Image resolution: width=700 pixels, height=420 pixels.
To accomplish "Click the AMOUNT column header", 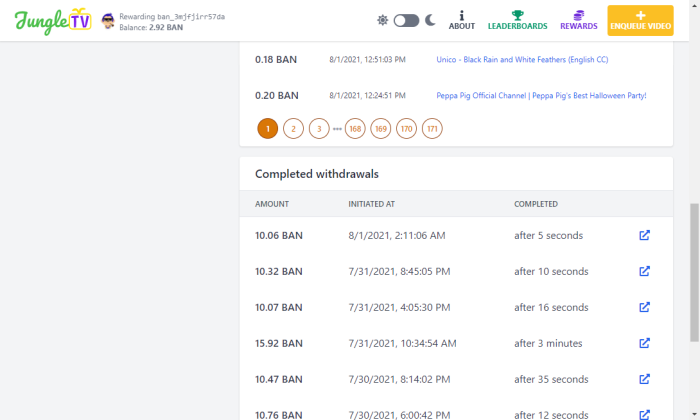I will coord(272,204).
